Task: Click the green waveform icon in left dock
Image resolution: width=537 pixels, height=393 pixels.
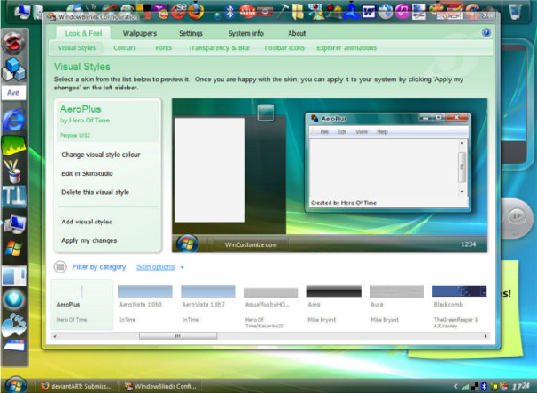Action: tap(14, 145)
